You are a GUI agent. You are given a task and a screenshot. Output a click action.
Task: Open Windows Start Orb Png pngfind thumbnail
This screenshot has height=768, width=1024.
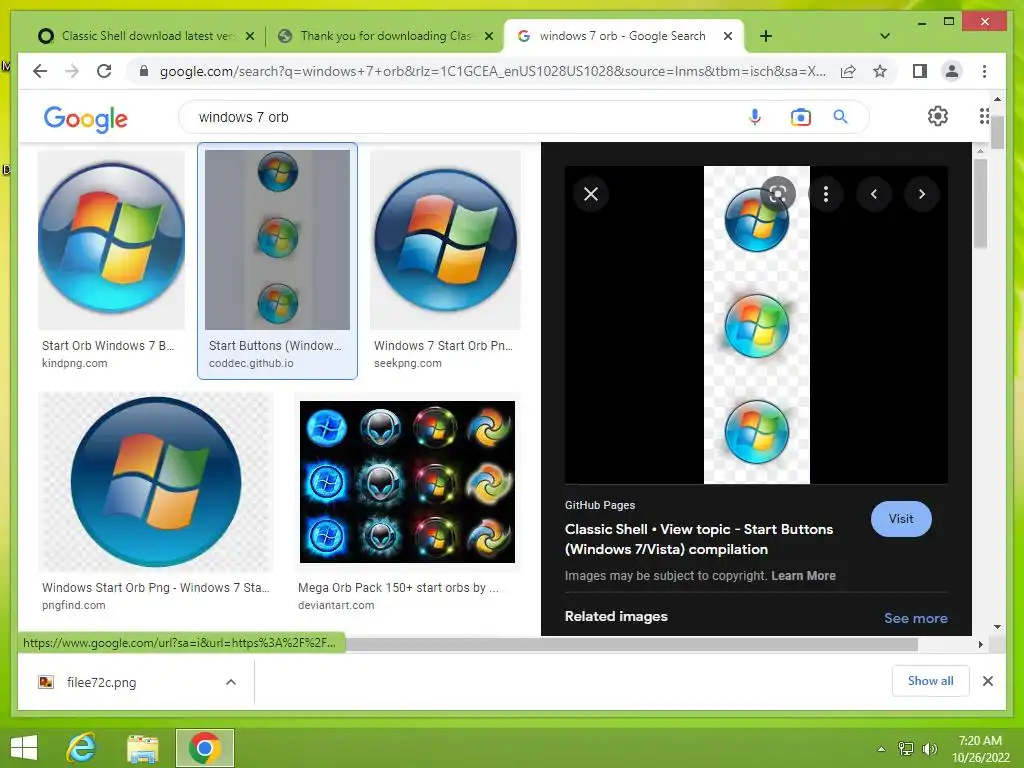click(x=156, y=482)
